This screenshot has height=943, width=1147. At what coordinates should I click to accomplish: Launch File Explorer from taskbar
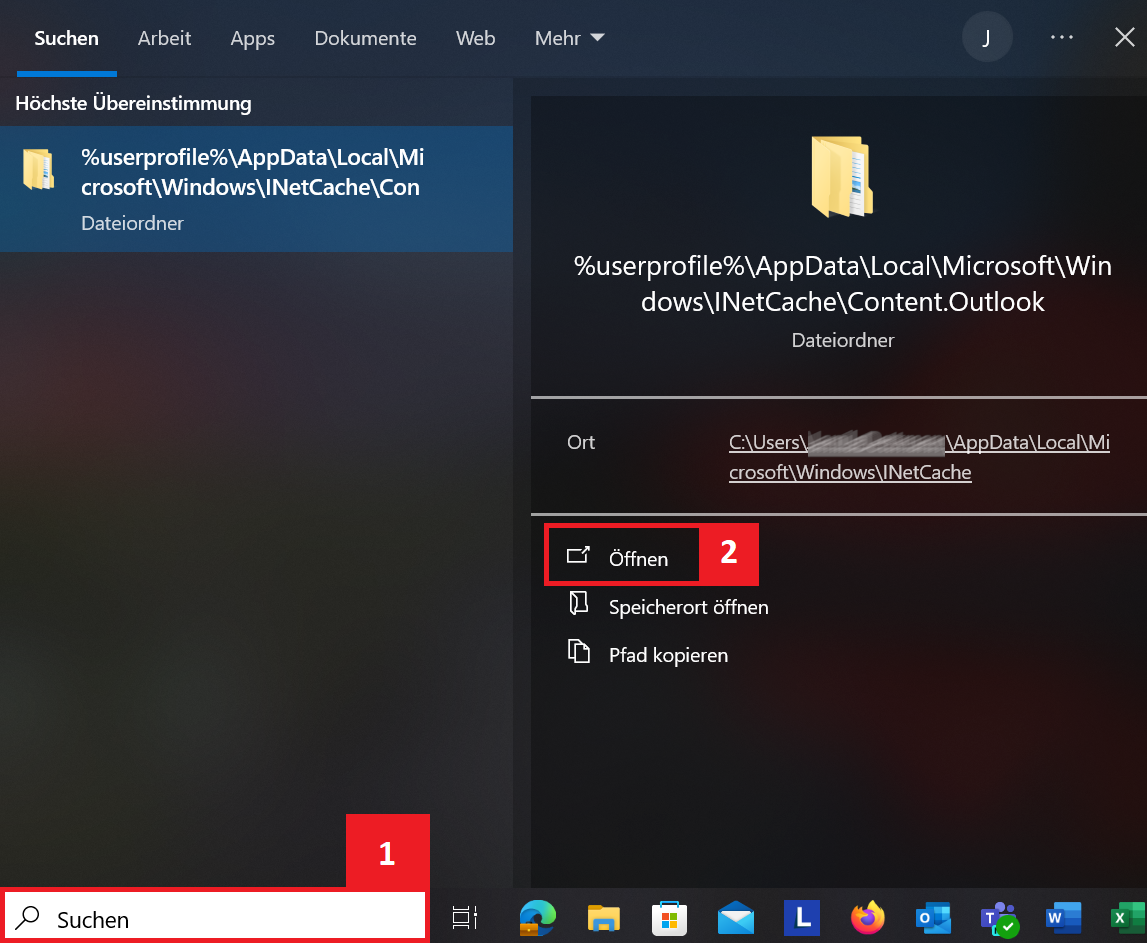click(x=603, y=917)
